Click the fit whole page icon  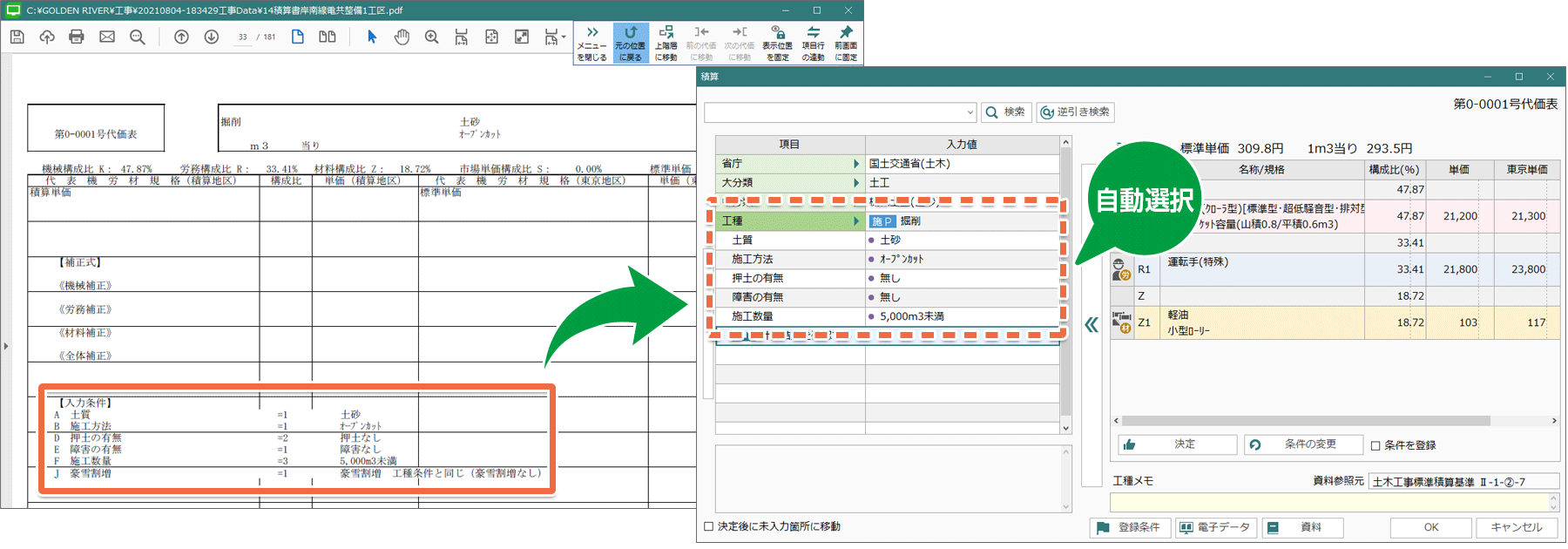coord(492,37)
